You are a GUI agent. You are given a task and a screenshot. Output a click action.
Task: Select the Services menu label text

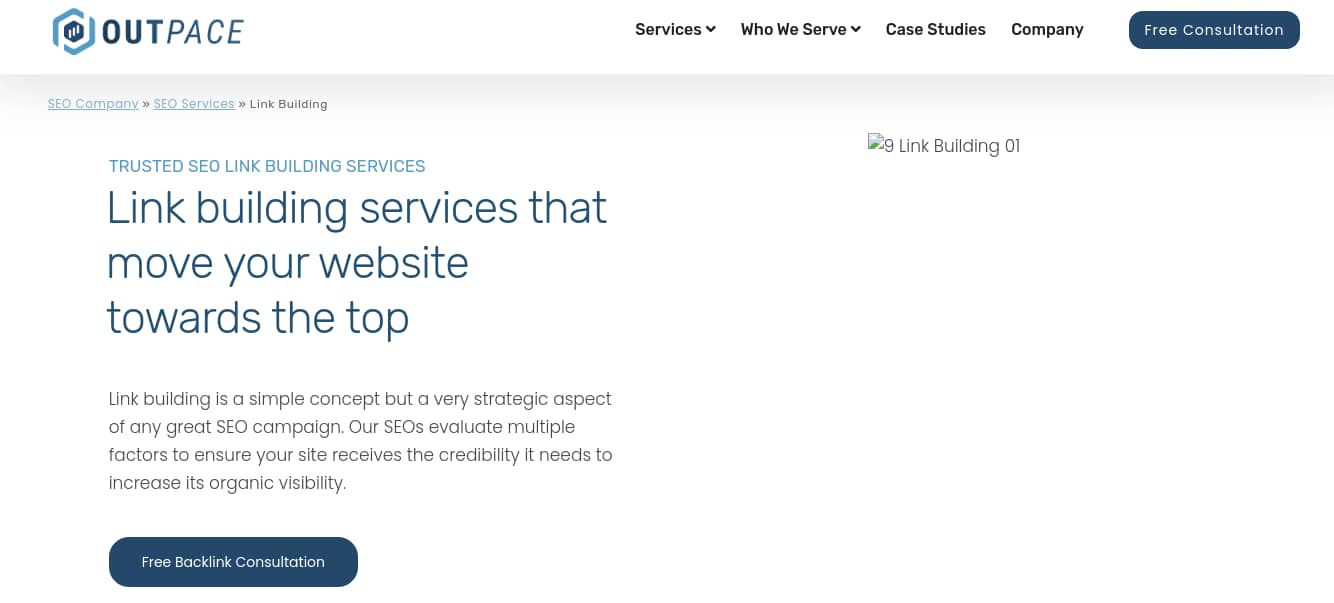pyautogui.click(x=668, y=29)
